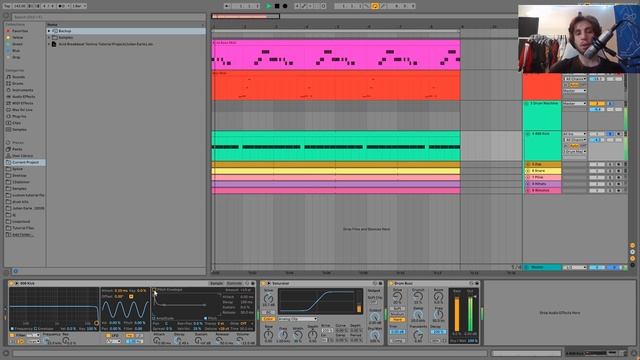Solo the 6 Snare track
Screen dimensions: 640x360
610,171
